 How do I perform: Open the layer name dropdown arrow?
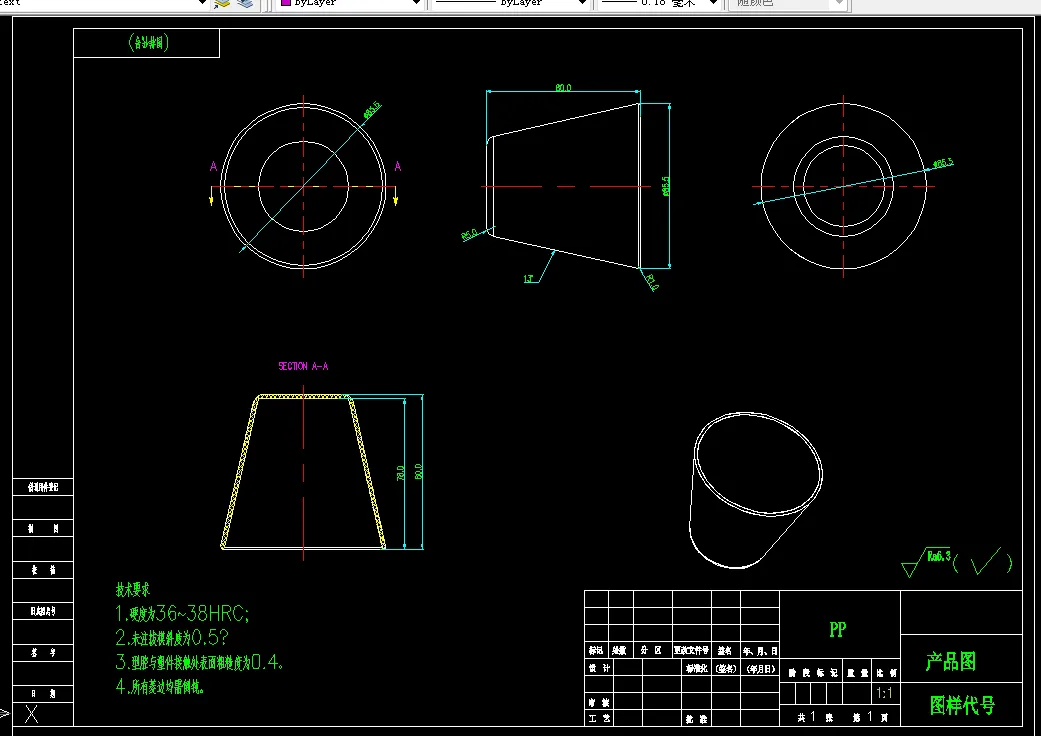[202, 3]
